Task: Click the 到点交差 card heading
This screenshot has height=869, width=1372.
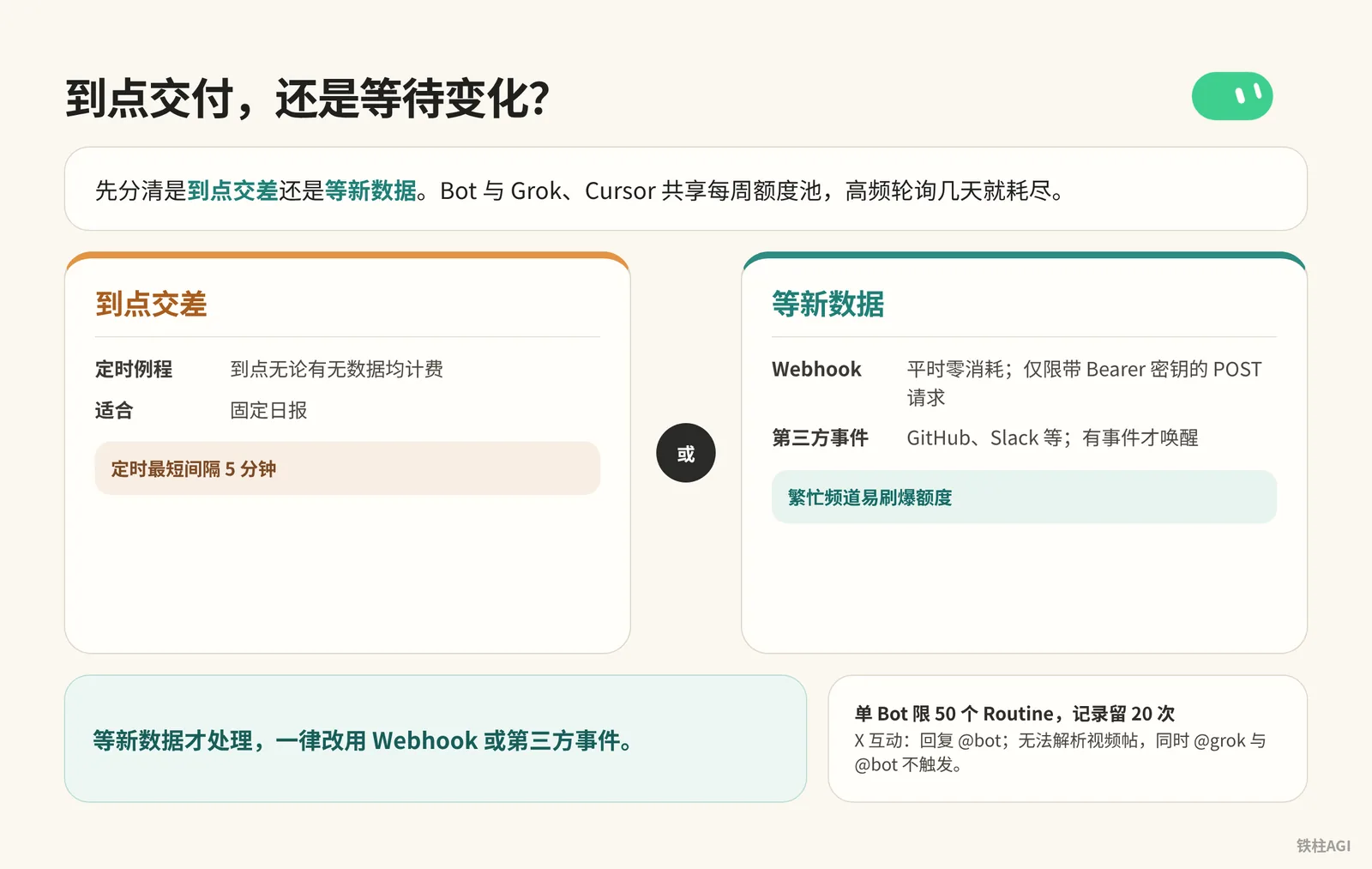Action: pyautogui.click(x=152, y=305)
